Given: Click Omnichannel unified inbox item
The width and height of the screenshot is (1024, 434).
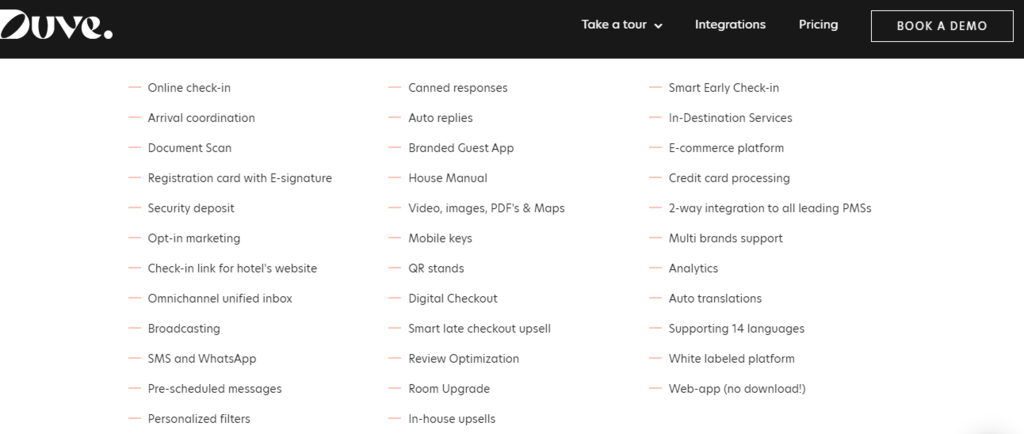Looking at the screenshot, I should coord(220,298).
